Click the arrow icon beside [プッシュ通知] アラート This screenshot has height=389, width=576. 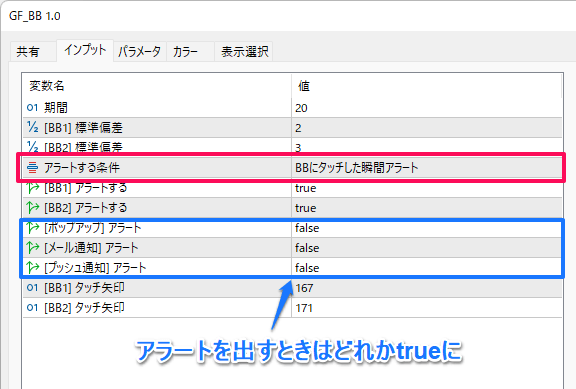[x=32, y=267]
